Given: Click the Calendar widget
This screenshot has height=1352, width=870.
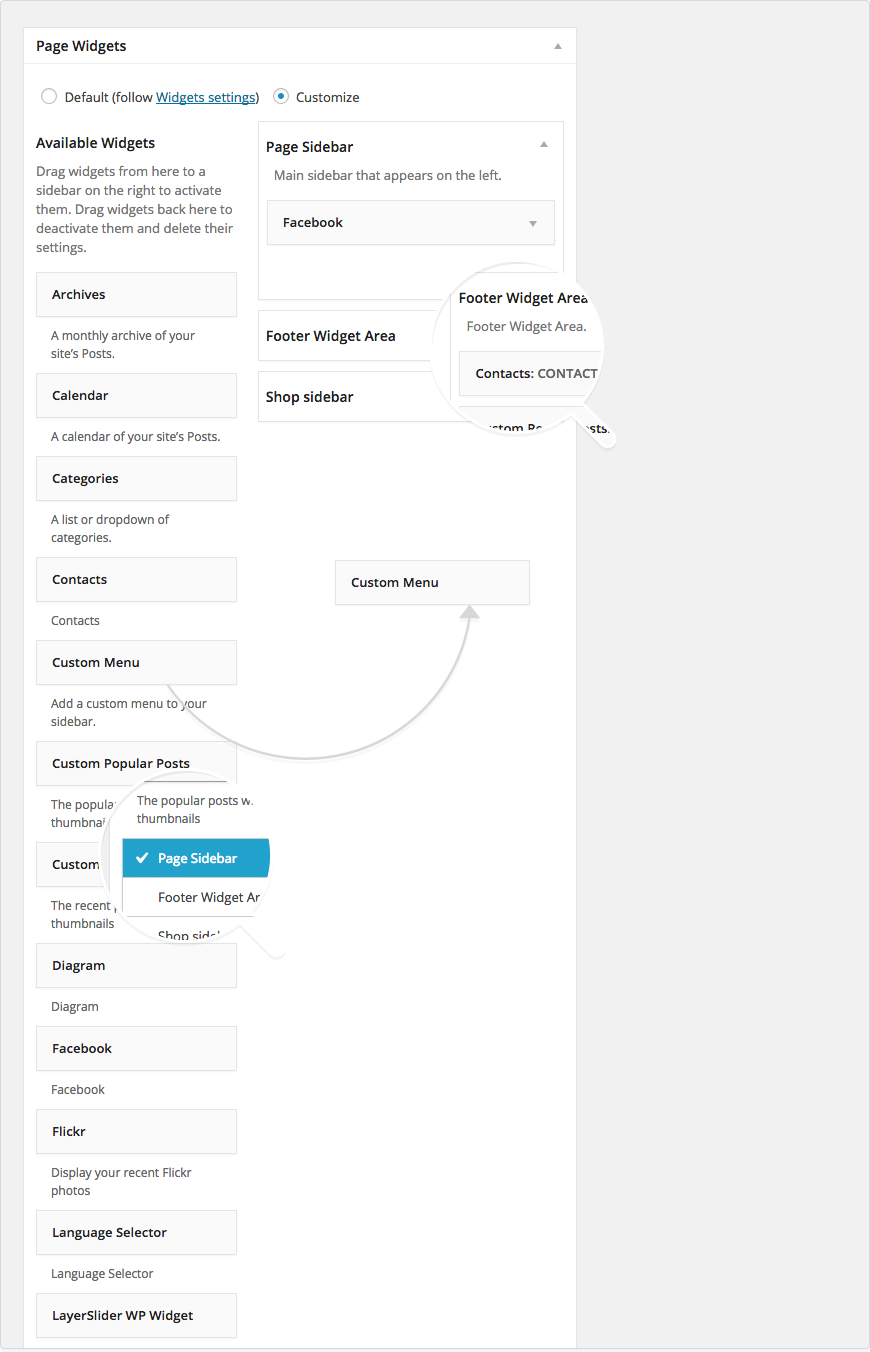Looking at the screenshot, I should coord(136,396).
